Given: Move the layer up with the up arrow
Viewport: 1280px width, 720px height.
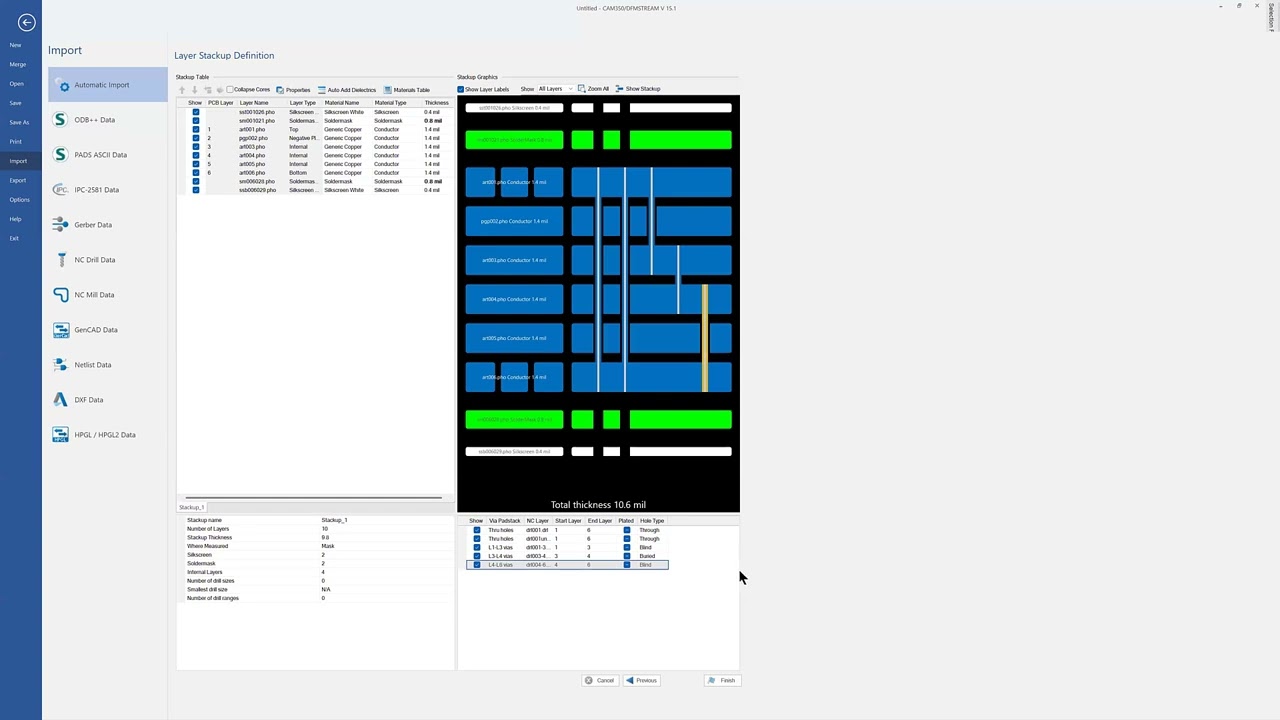Looking at the screenshot, I should click(x=182, y=90).
